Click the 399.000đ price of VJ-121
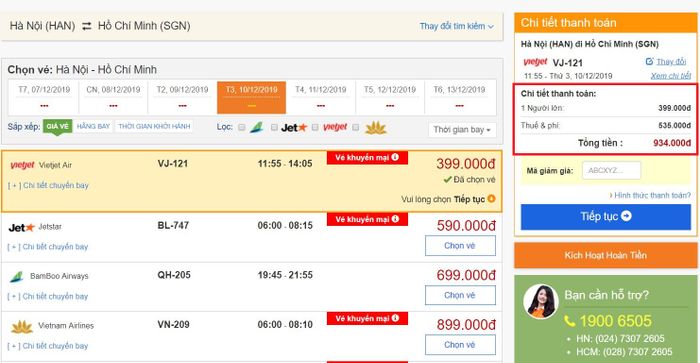 [466, 164]
